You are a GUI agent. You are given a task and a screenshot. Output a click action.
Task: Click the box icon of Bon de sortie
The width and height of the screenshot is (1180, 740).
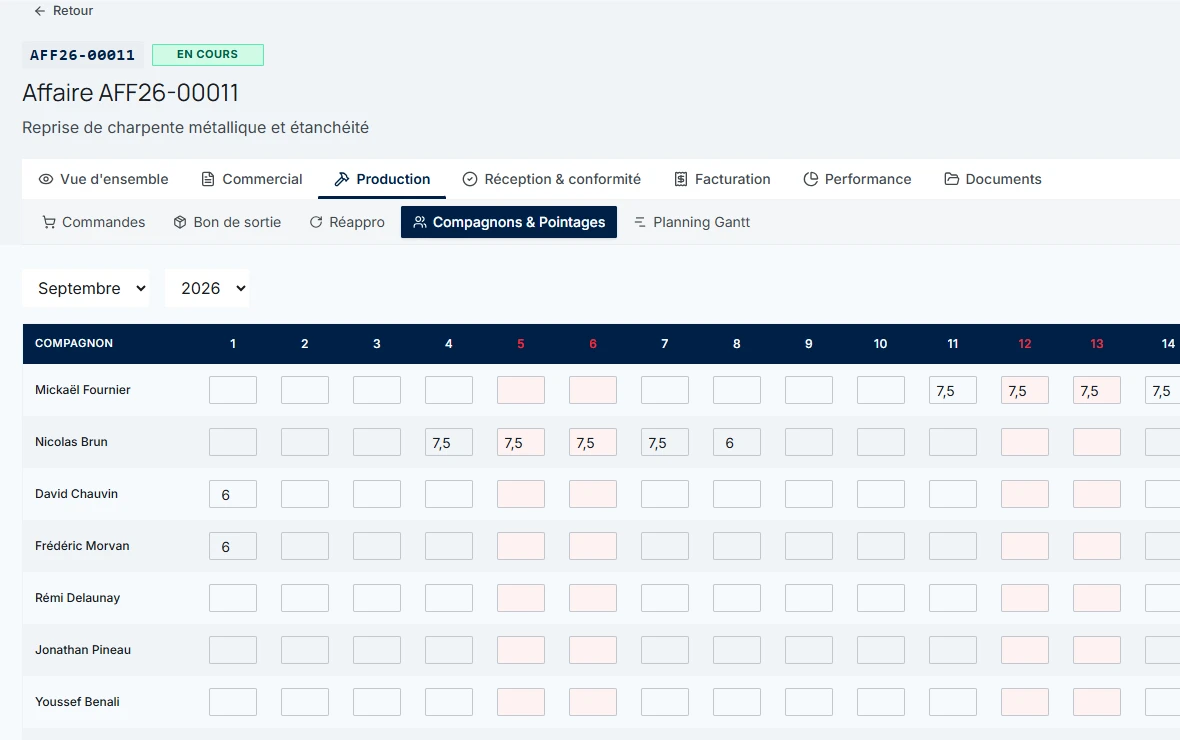click(x=180, y=222)
